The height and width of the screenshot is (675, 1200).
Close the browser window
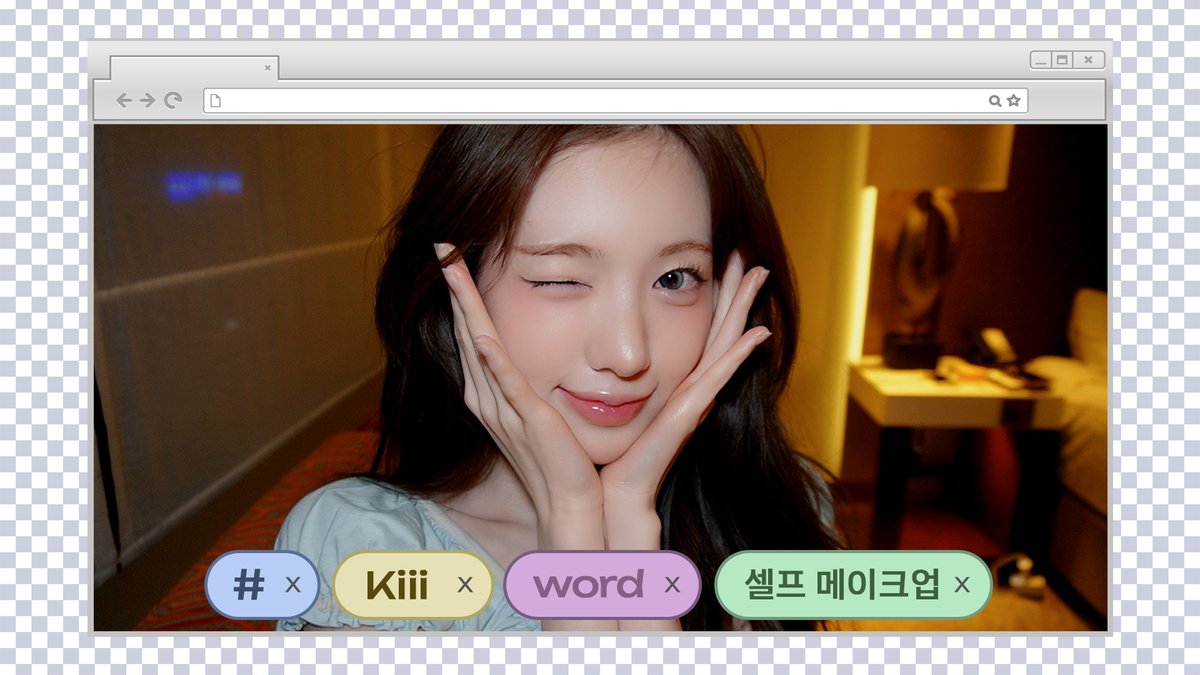click(1088, 60)
